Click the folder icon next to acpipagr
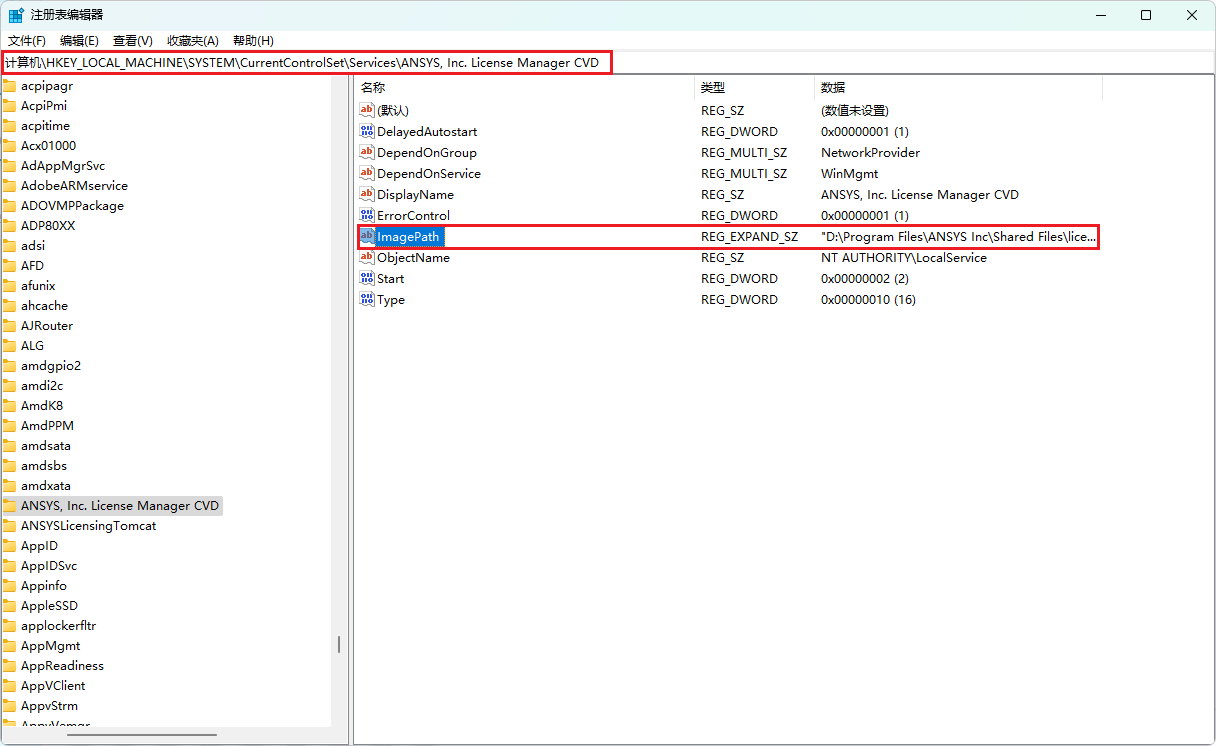Screen dimensions: 1216x746 point(10,86)
